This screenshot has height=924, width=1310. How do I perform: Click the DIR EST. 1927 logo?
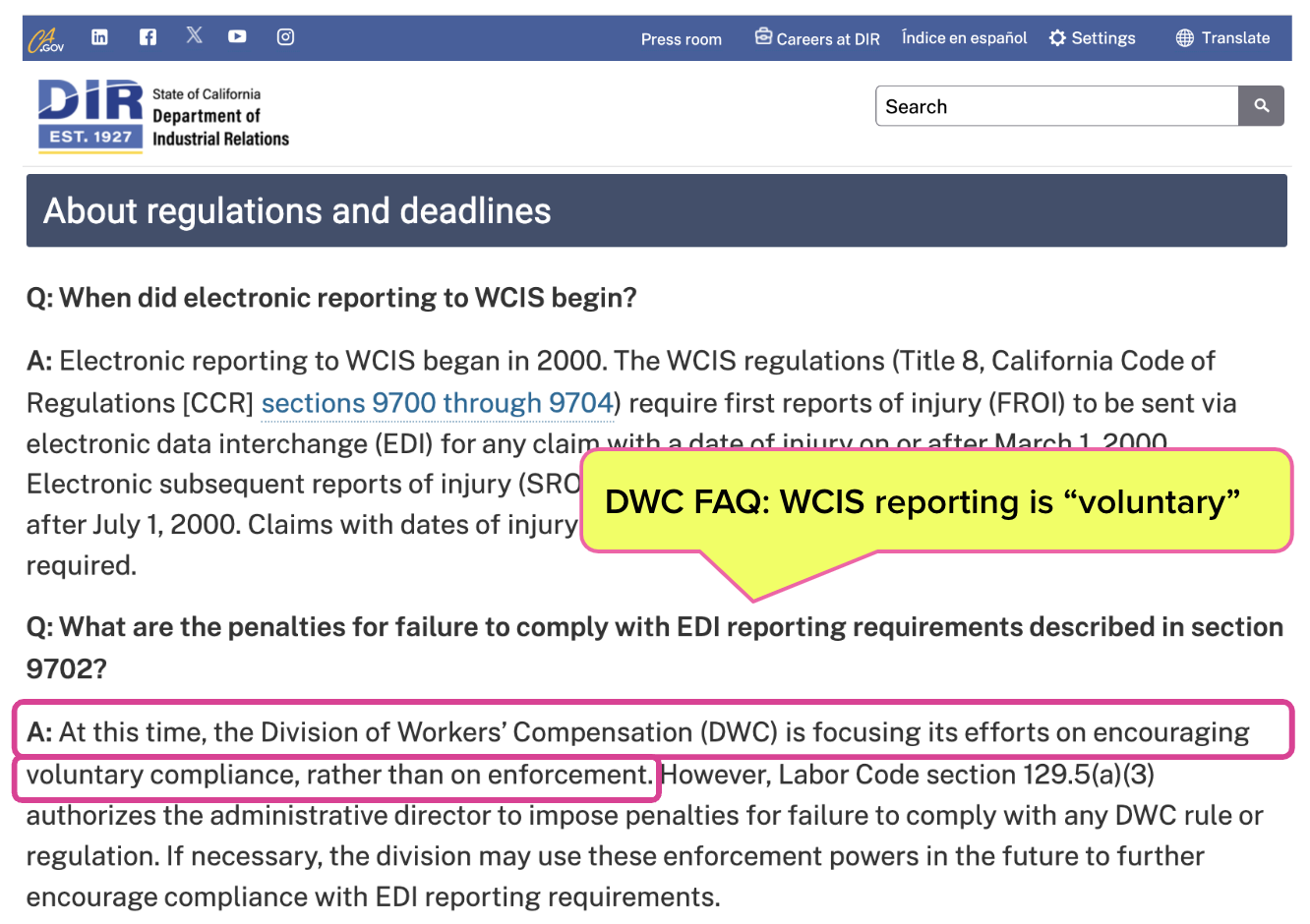[x=90, y=116]
